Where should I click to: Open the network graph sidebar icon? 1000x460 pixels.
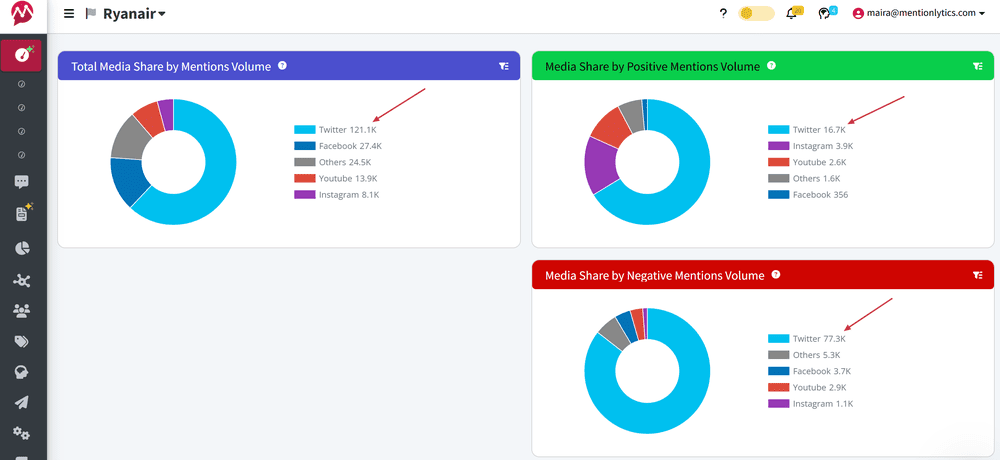pos(22,280)
